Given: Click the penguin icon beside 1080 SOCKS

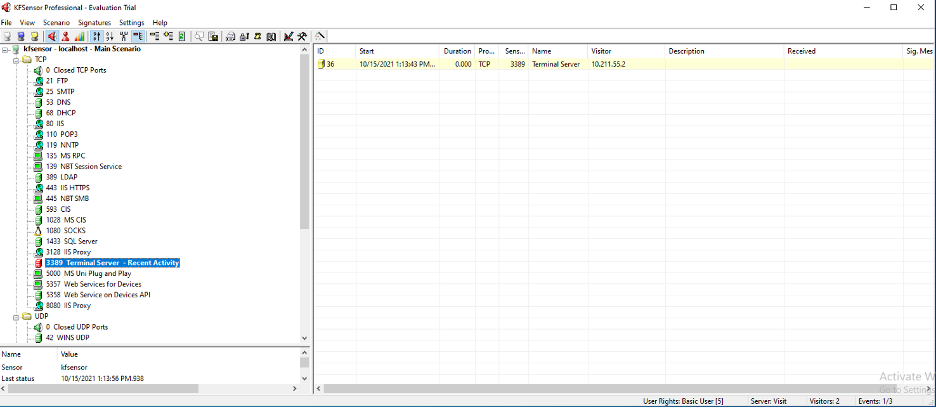Looking at the screenshot, I should [38, 231].
